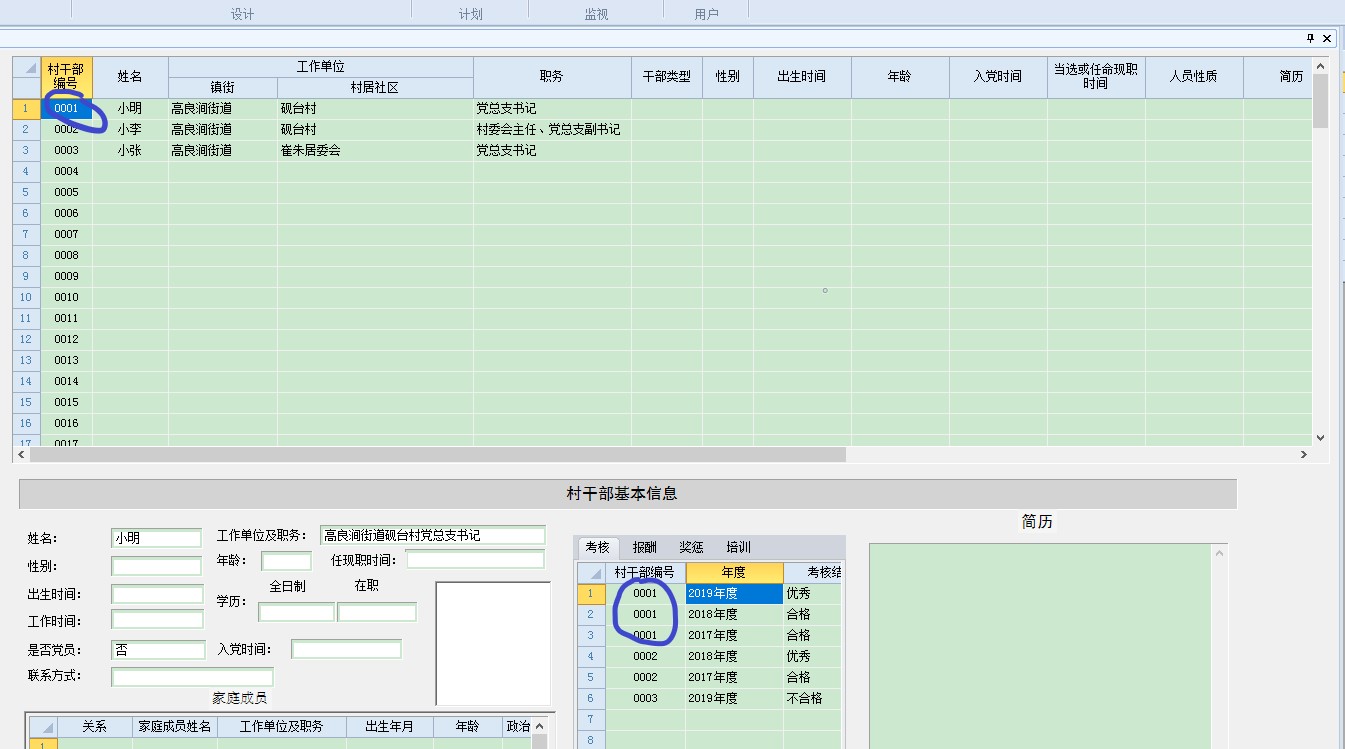Viewport: 1345px width, 749px height.
Task: Focus the 联系方式 input field
Action: (x=191, y=678)
